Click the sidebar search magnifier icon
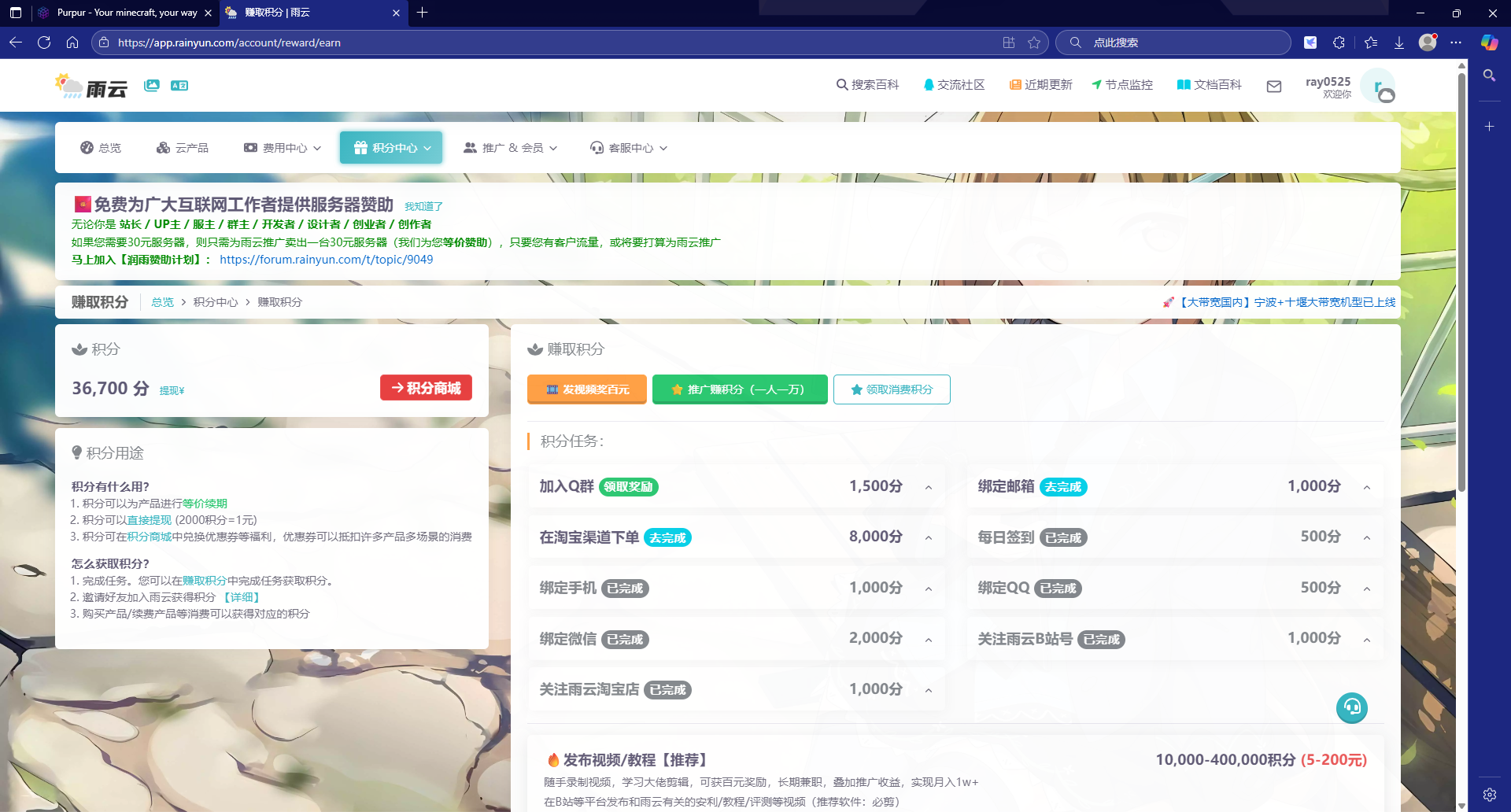1511x812 pixels. [x=1489, y=76]
